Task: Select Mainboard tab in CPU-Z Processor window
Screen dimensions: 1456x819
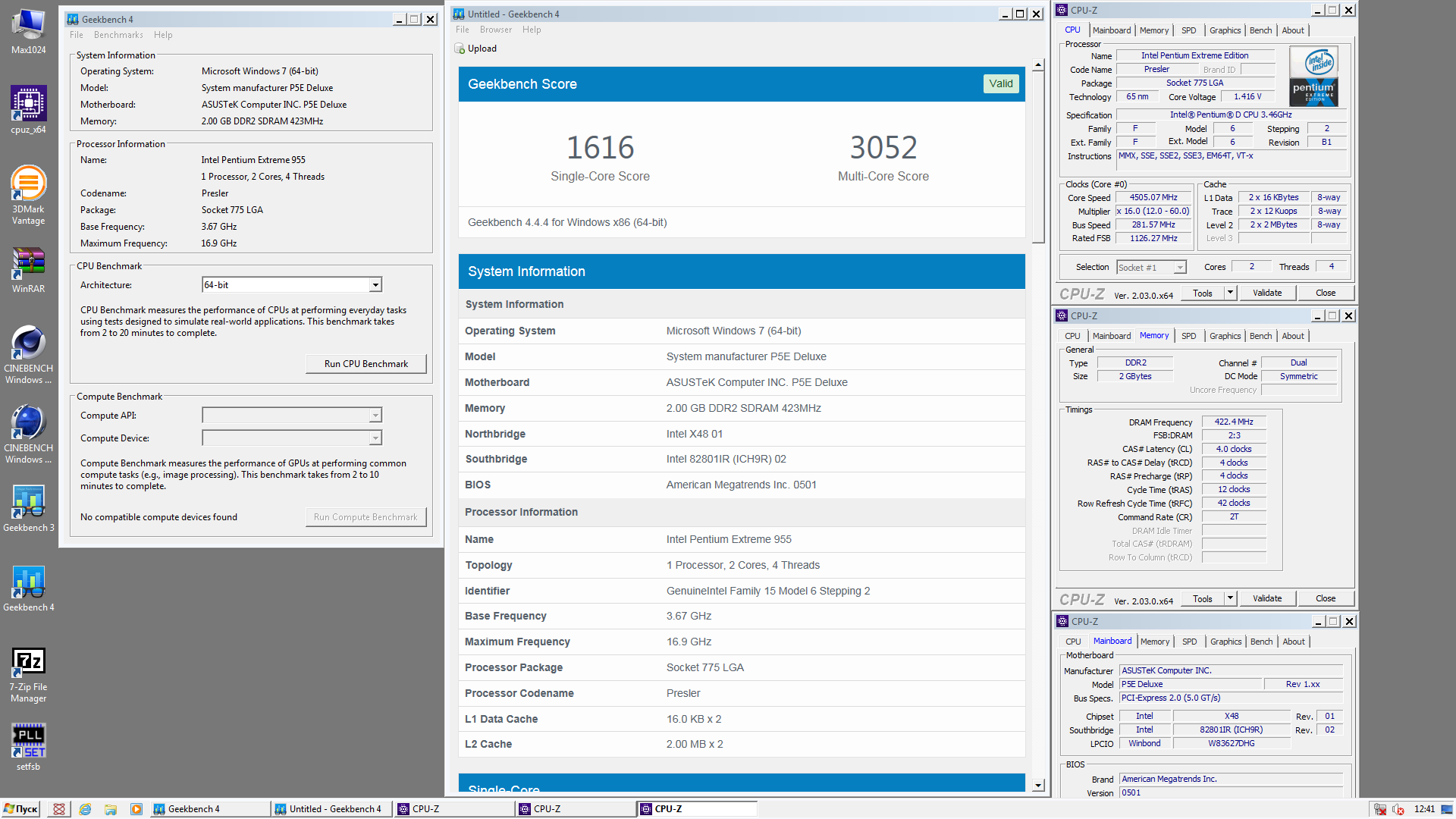Action: point(1112,30)
